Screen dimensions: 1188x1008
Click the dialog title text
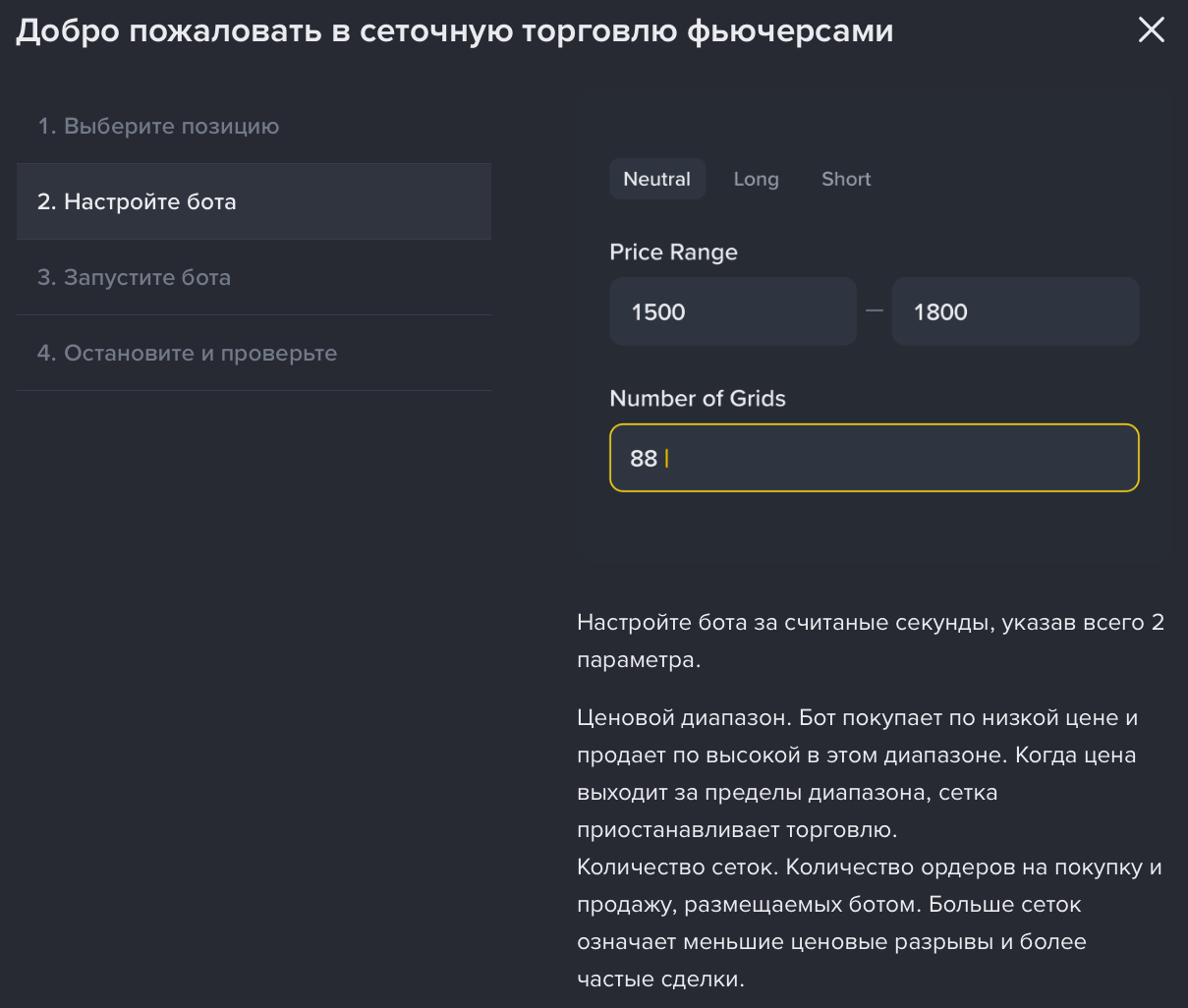pos(454,29)
